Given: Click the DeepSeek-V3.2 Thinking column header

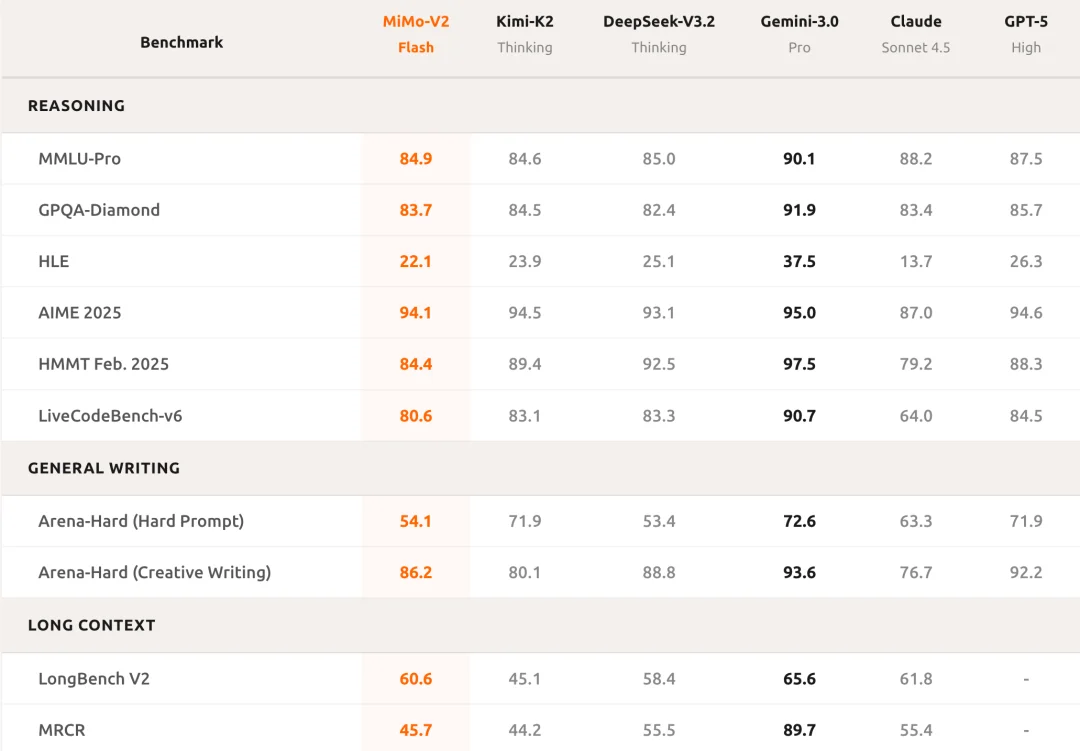Looking at the screenshot, I should pos(658,34).
